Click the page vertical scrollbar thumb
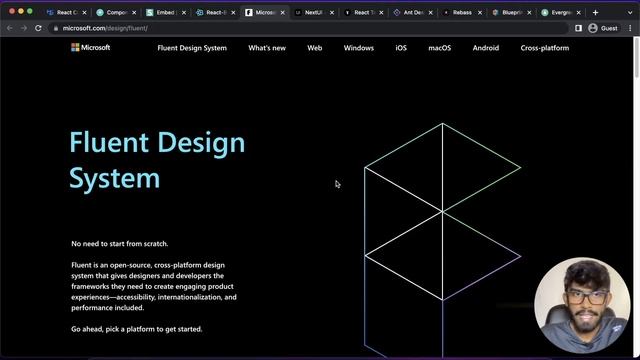640x360 pixels. click(x=637, y=57)
